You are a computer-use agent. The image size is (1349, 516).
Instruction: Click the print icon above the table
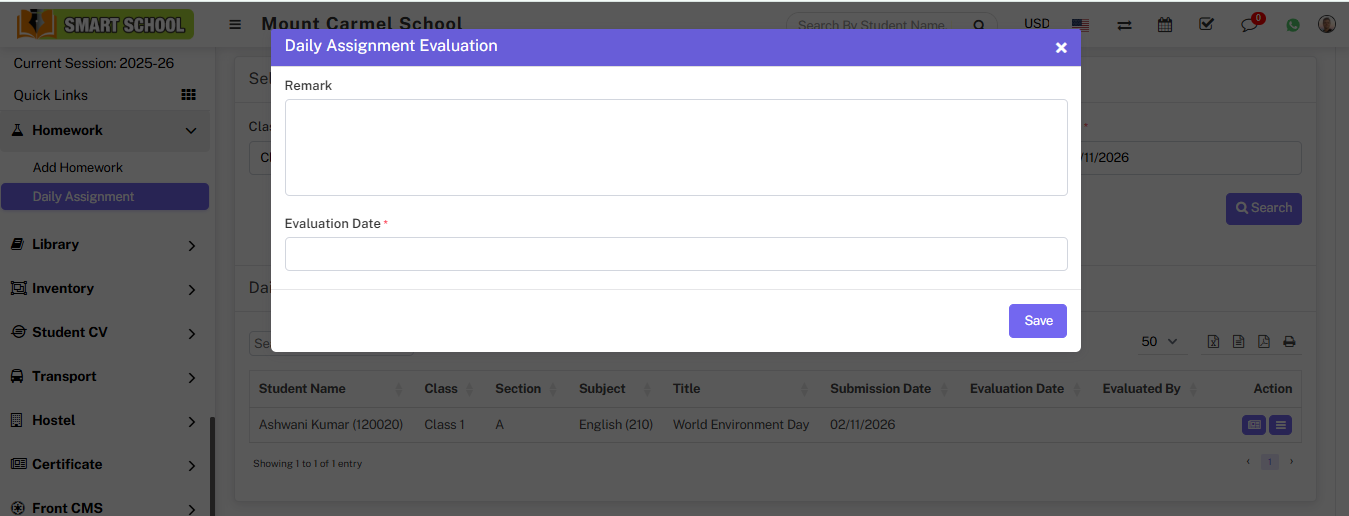tap(1289, 342)
